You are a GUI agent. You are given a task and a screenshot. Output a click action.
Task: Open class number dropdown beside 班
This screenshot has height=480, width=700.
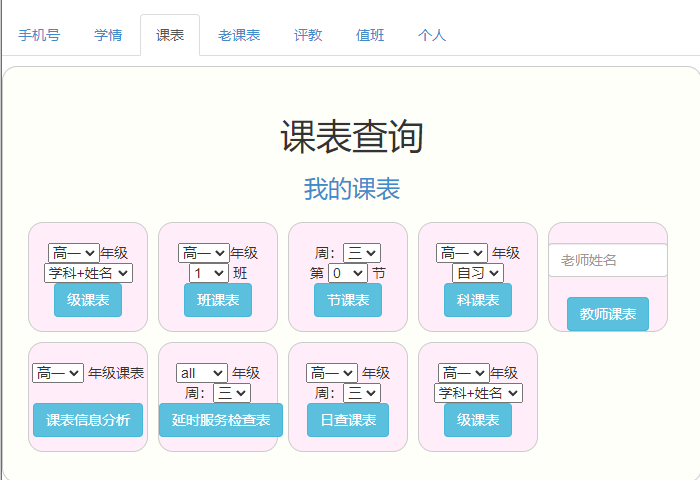pos(209,273)
